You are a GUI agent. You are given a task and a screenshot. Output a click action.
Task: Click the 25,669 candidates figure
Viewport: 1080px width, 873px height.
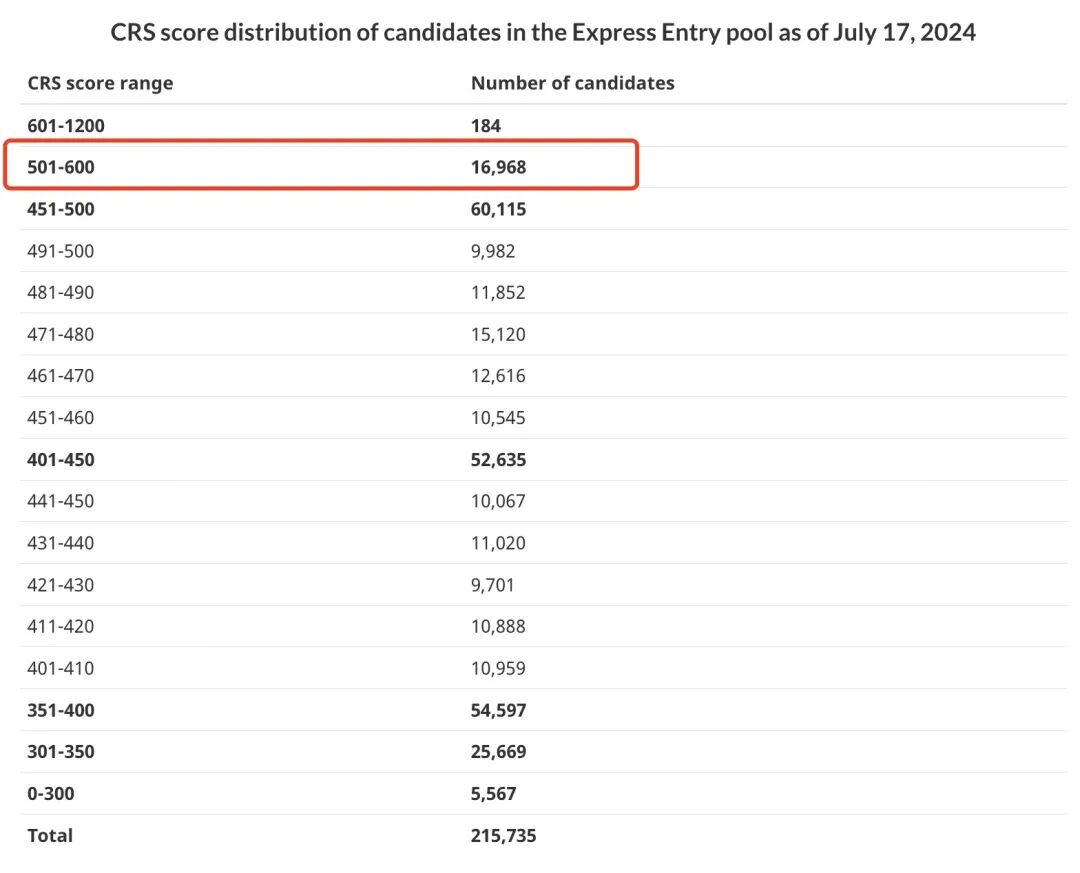[498, 752]
